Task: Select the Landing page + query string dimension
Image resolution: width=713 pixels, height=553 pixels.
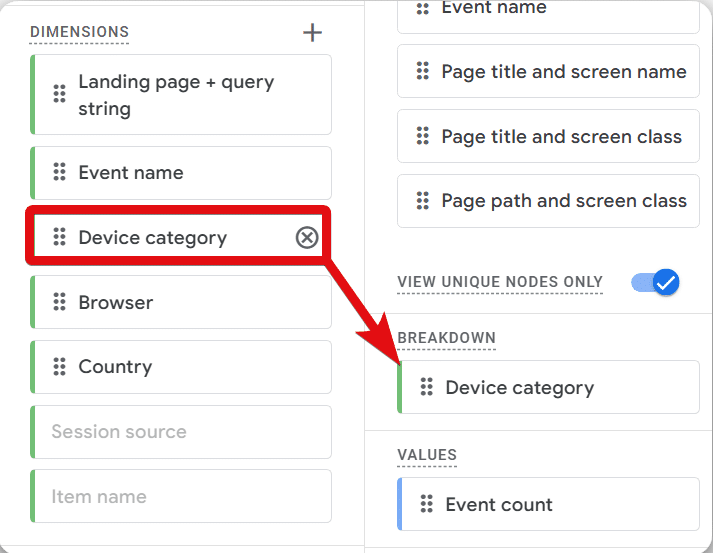Action: point(181,95)
